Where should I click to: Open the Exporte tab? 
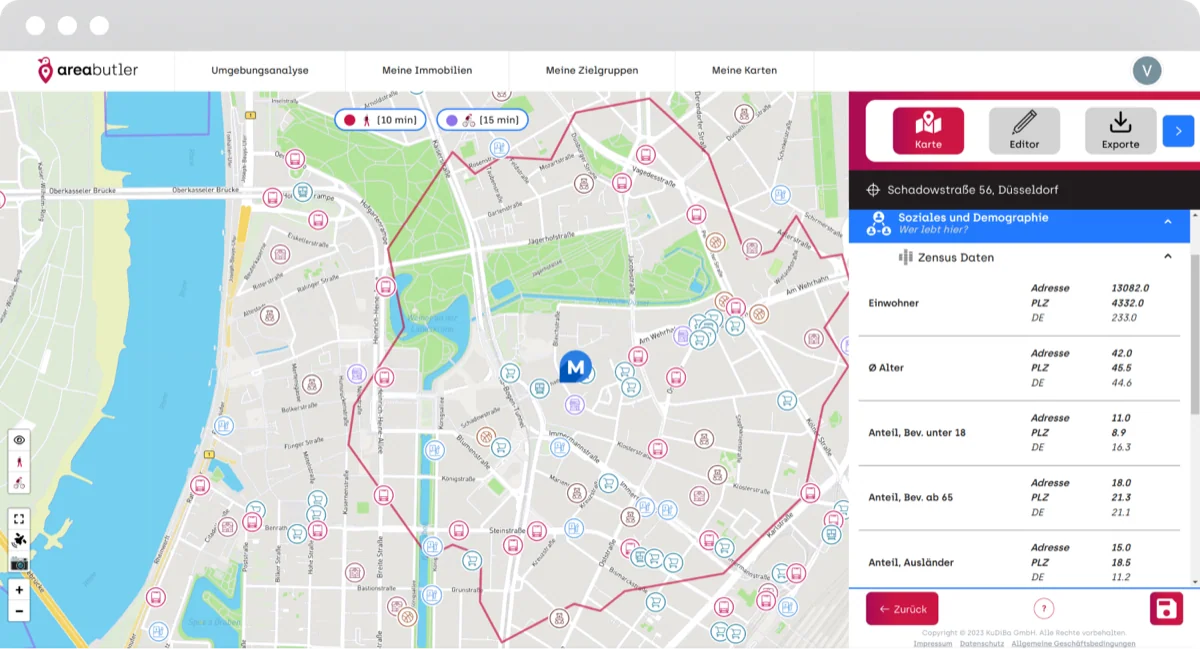point(1120,131)
